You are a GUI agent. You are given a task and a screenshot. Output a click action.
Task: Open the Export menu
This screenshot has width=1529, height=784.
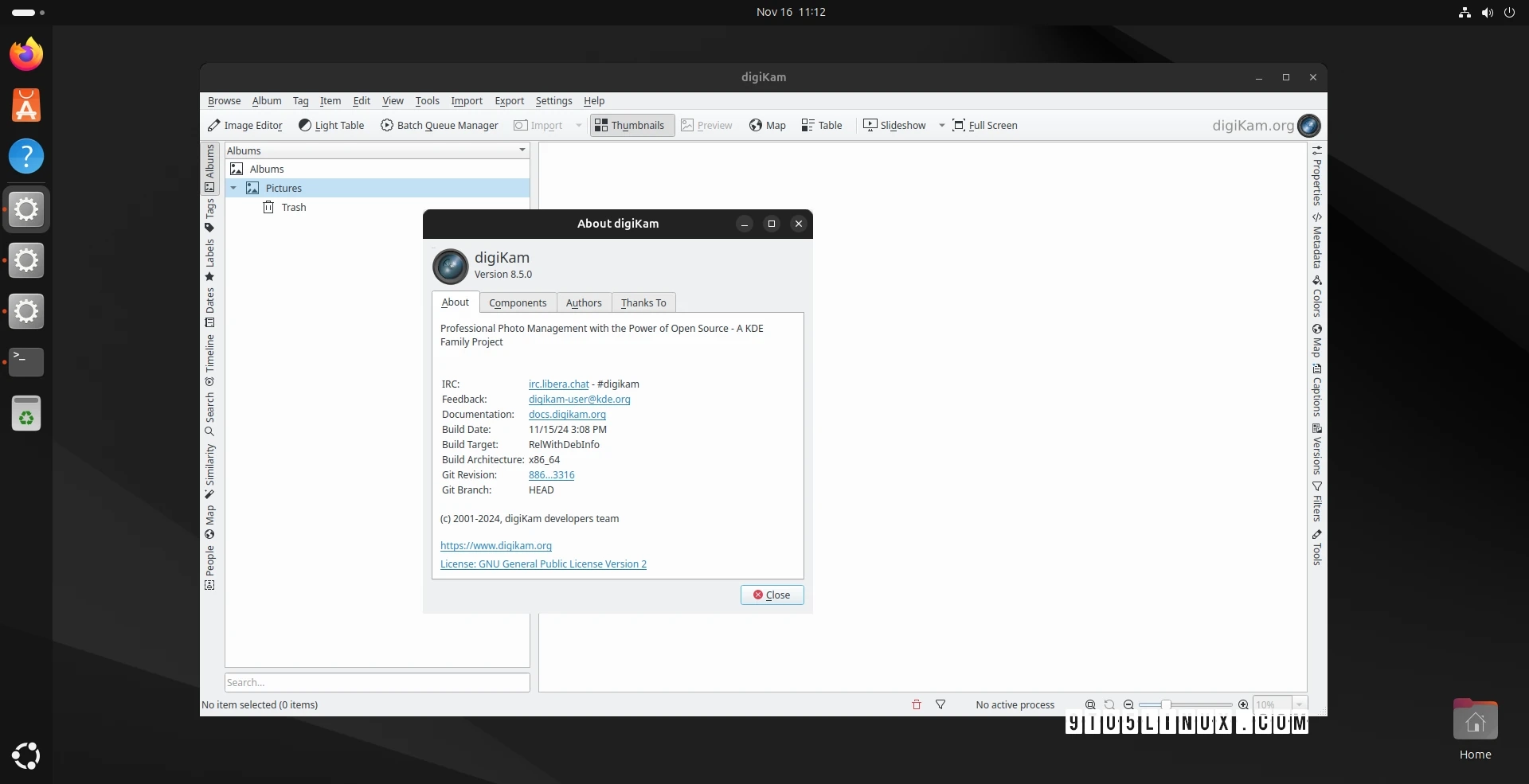[x=509, y=101]
